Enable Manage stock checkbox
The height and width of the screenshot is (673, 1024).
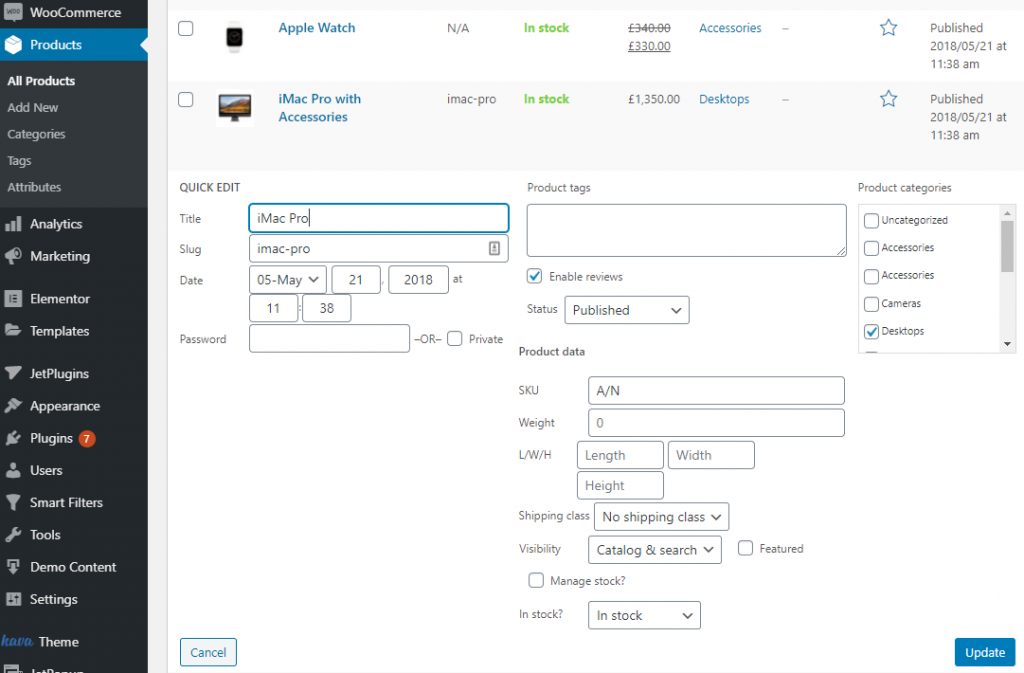536,580
